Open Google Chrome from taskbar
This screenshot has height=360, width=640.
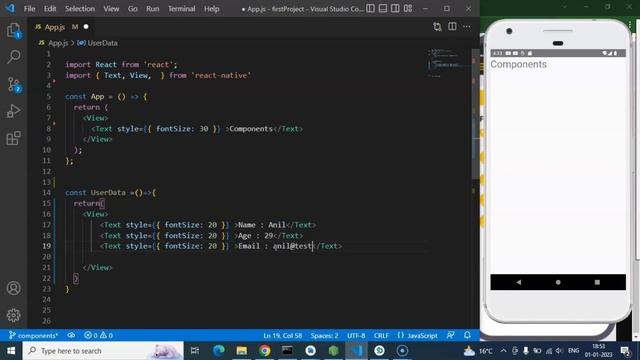(x=264, y=351)
